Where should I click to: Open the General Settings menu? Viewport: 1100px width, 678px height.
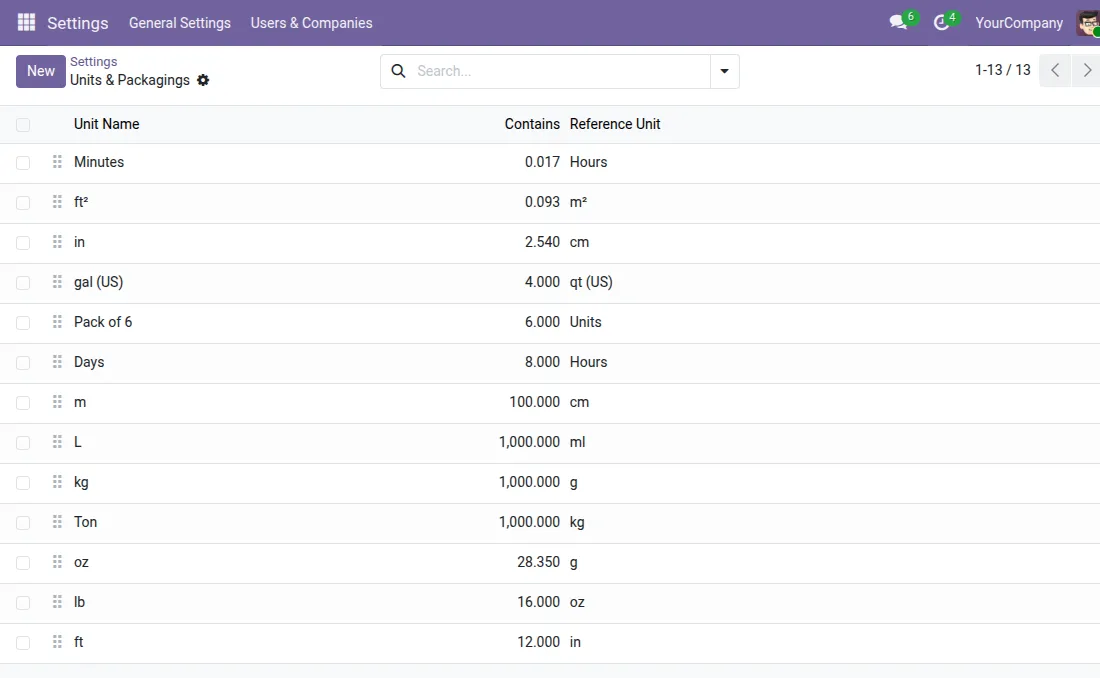179,23
